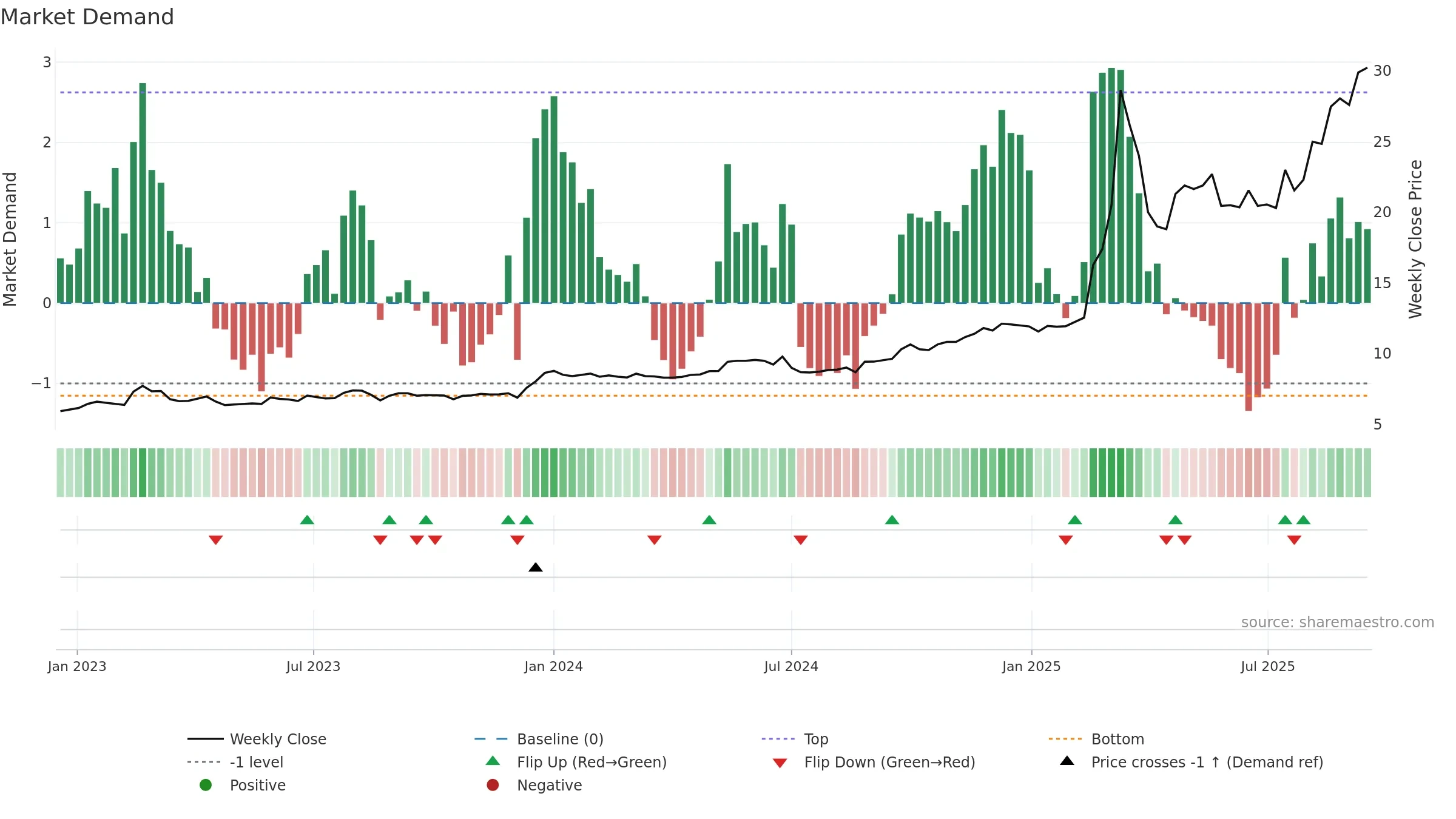Click the purple dotted Top line sample
1456x819 pixels.
pos(778,739)
